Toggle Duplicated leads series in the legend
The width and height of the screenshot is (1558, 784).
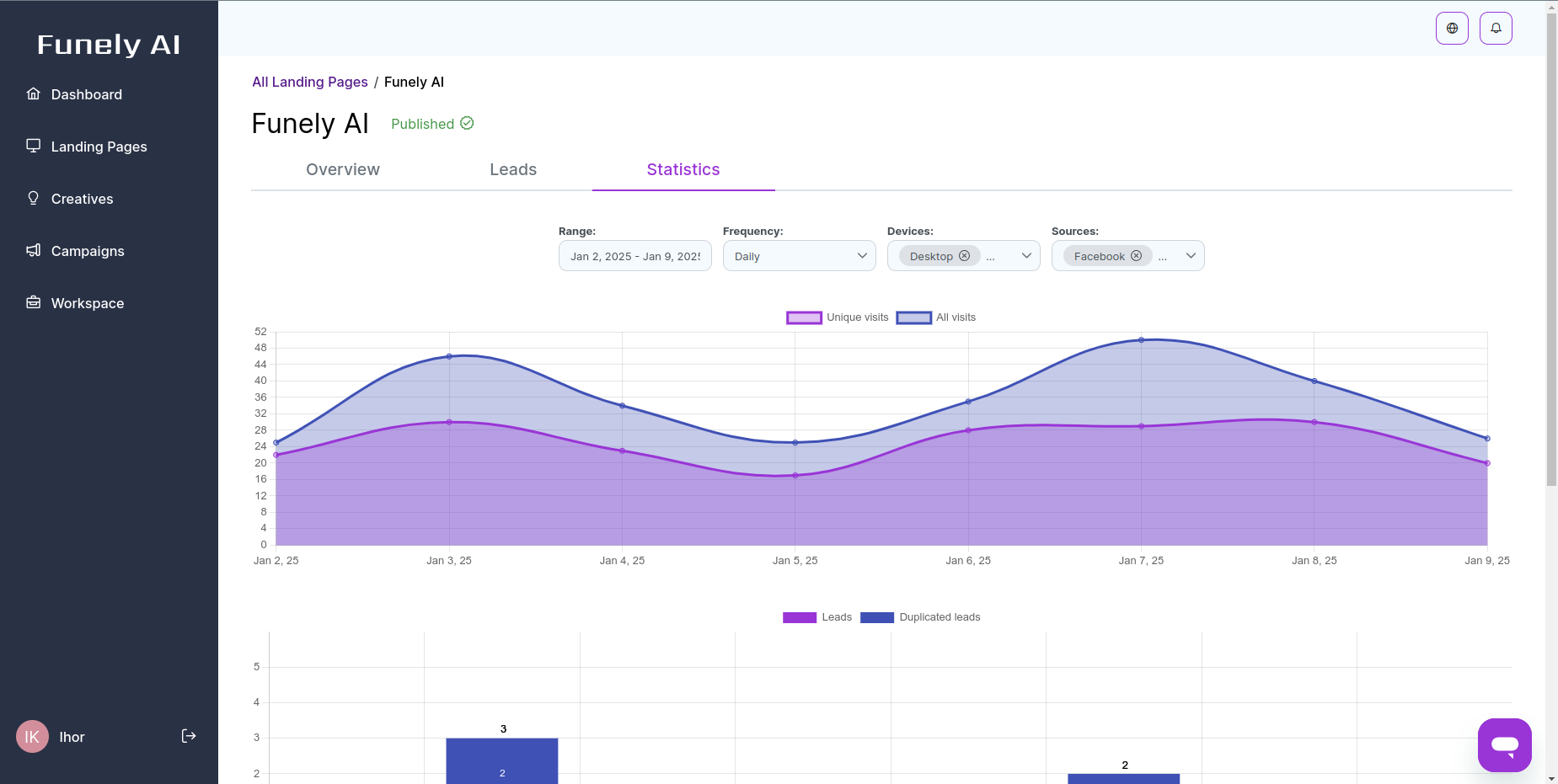[920, 617]
